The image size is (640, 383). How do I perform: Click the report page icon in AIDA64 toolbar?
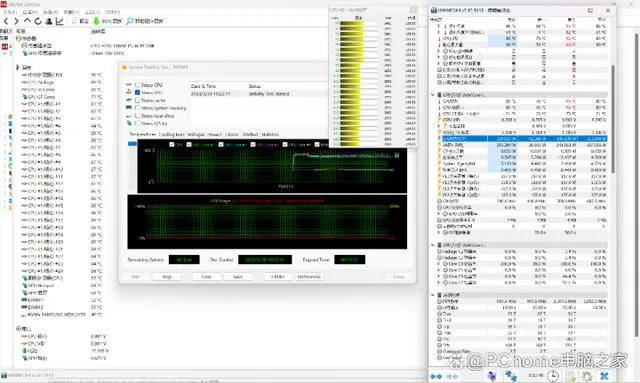pos(74,21)
